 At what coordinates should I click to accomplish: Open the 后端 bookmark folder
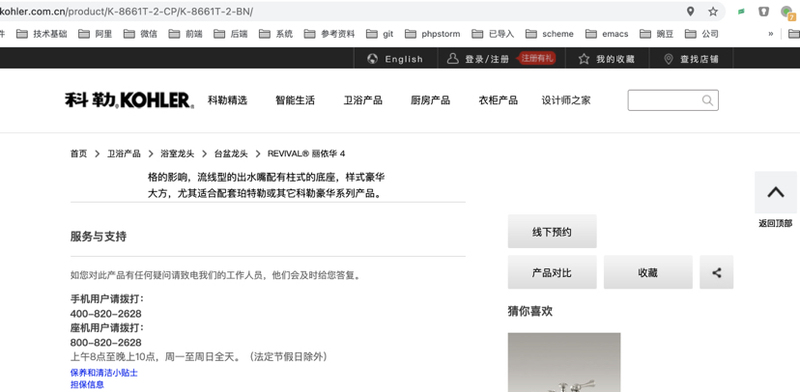coord(230,34)
